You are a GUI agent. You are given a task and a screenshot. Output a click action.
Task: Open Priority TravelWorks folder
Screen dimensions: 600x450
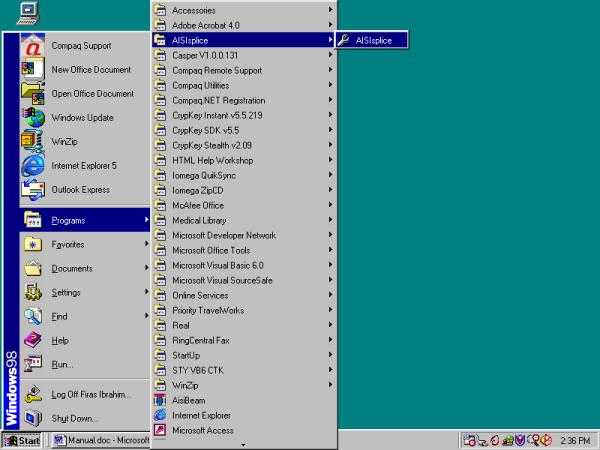pos(244,310)
